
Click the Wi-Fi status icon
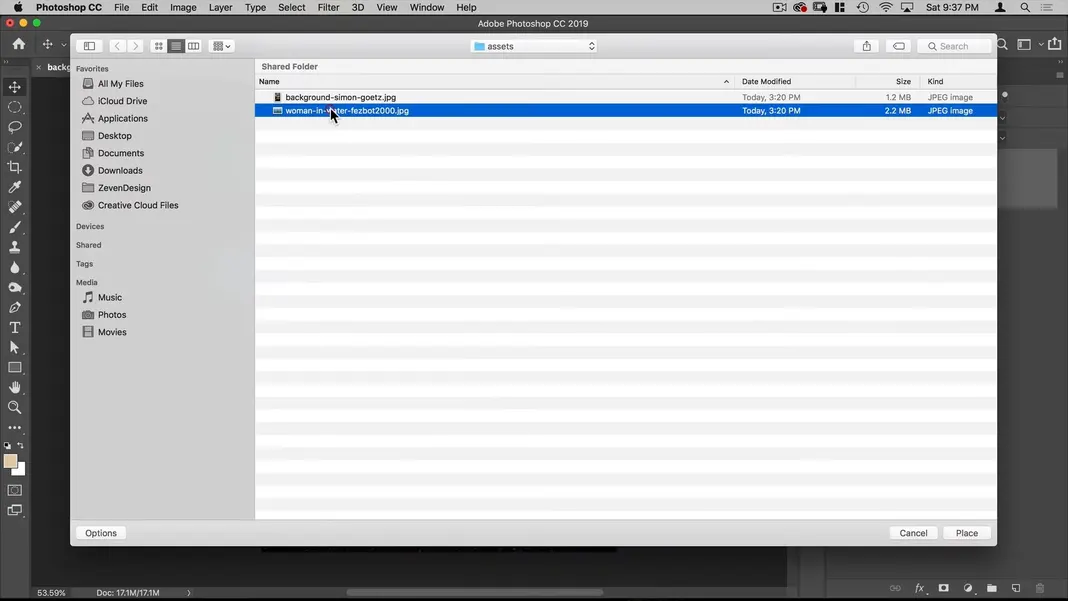885,7
